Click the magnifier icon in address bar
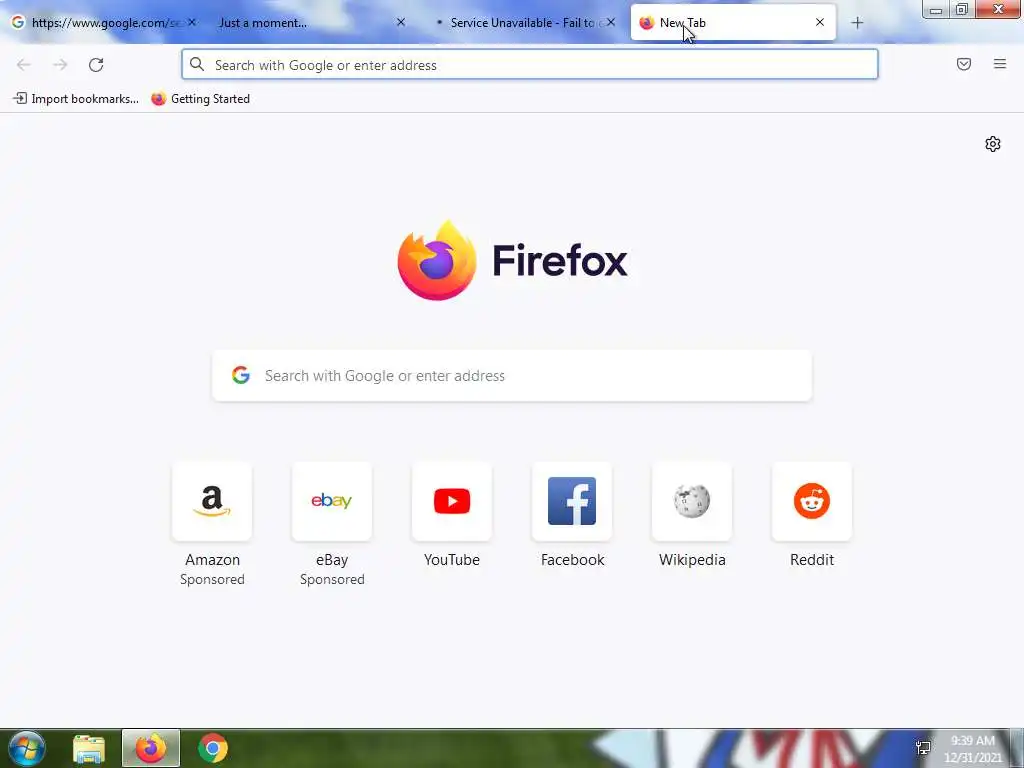The height and width of the screenshot is (768, 1024). tap(197, 64)
